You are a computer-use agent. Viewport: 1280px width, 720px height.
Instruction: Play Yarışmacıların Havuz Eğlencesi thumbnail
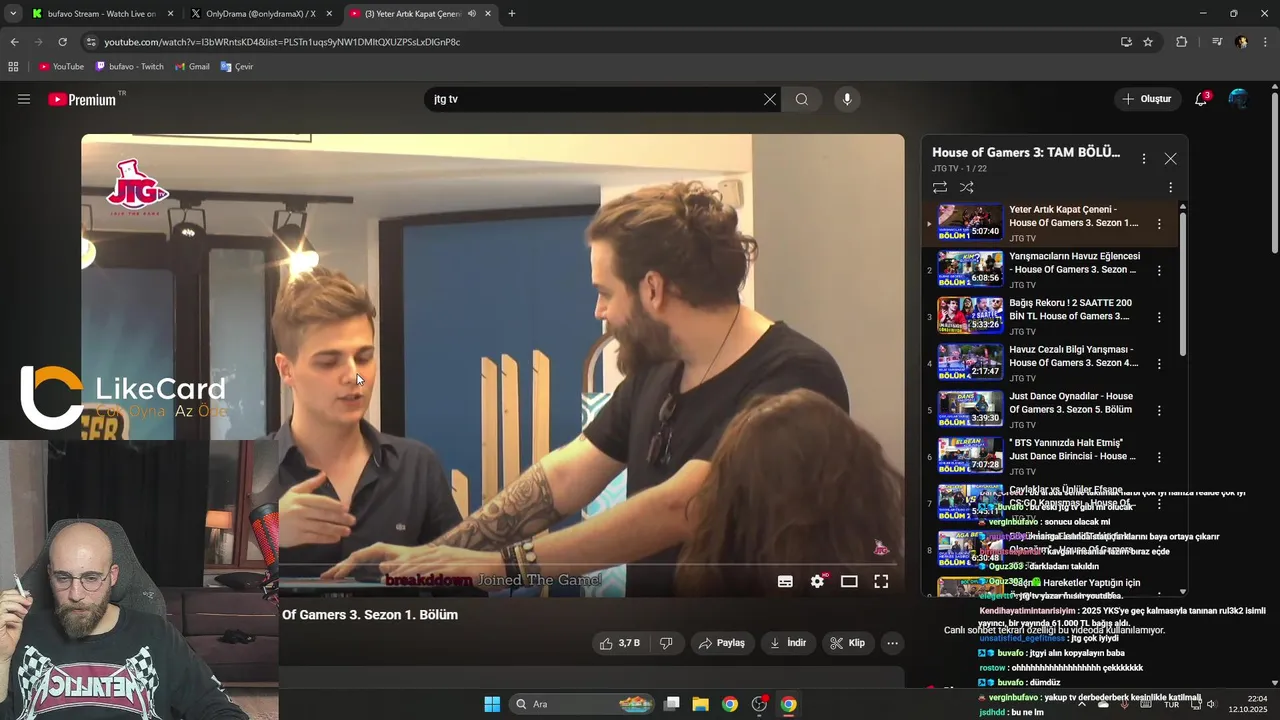coord(970,269)
